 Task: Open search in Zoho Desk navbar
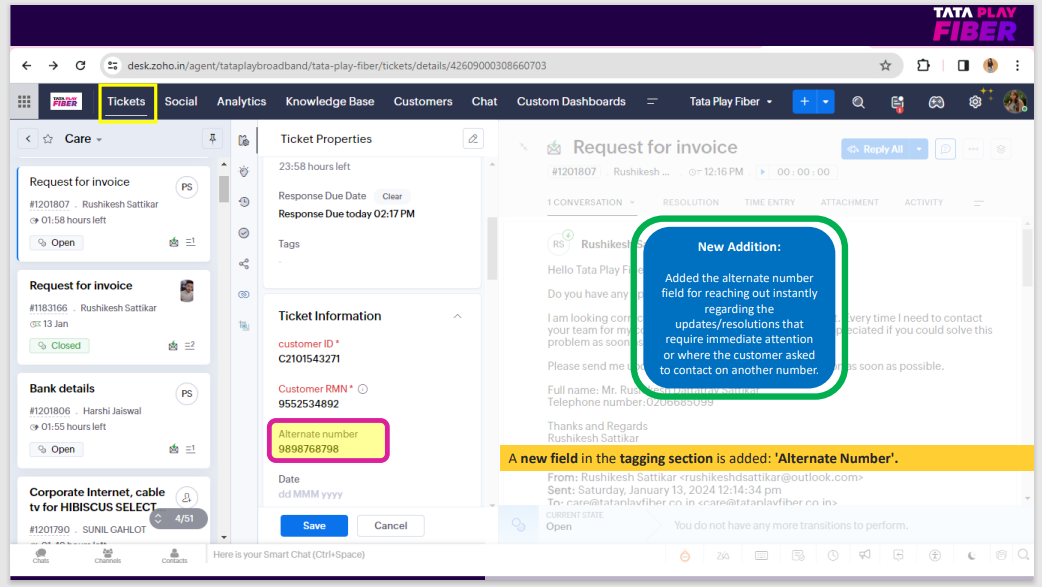coord(859,102)
